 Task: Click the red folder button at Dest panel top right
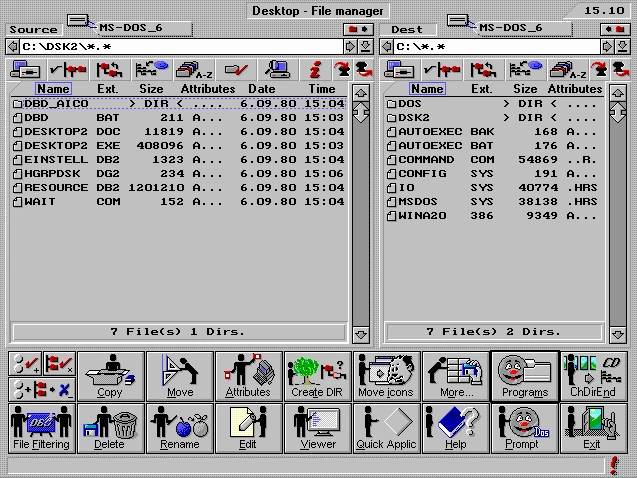pyautogui.click(x=614, y=29)
